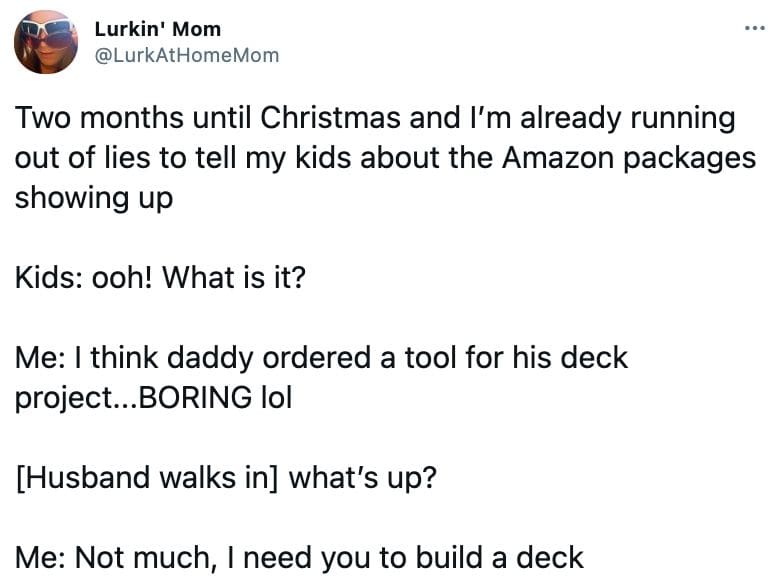Open the Lurkin' Mom display name link
This screenshot has height=582, width=780.
click(157, 29)
